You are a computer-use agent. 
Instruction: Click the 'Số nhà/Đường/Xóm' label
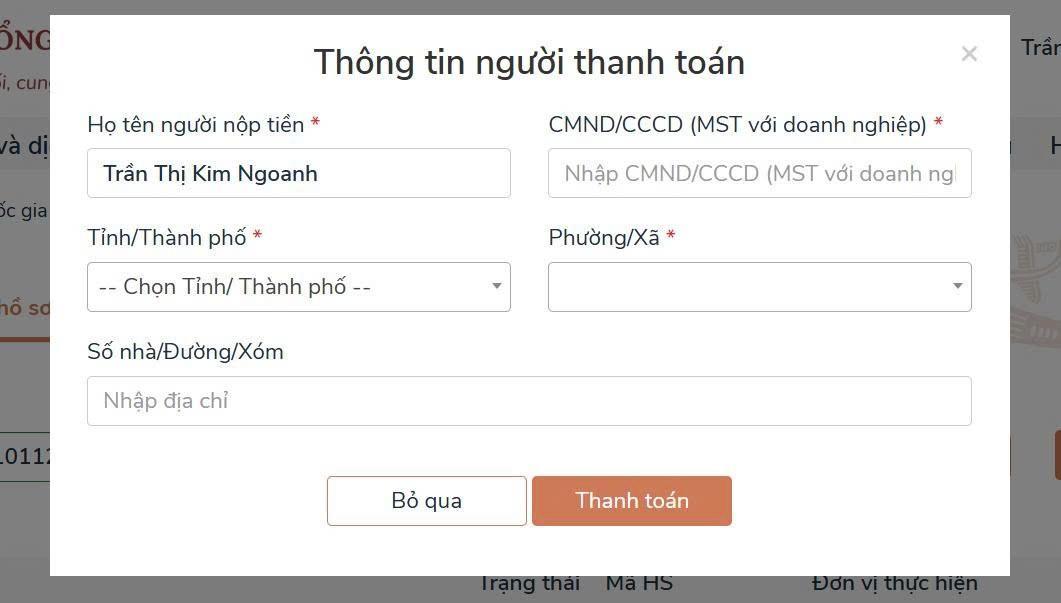pos(185,352)
